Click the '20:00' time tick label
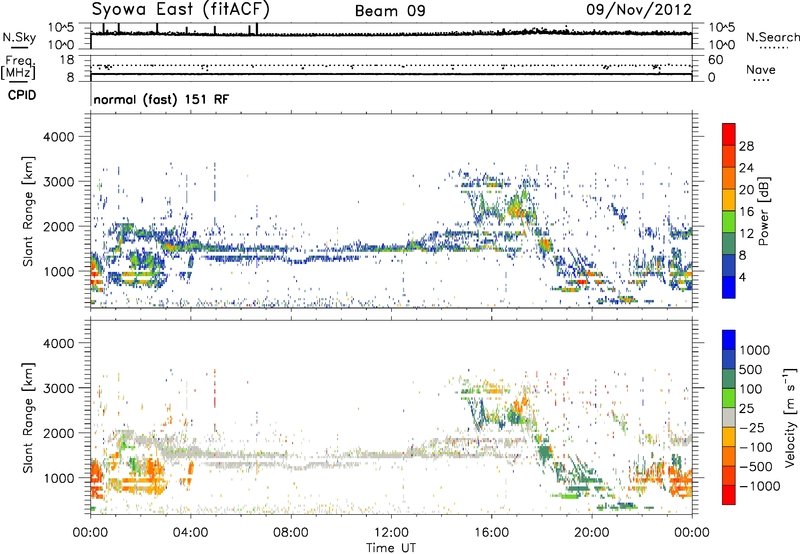This screenshot has width=800, height=554. pos(592,533)
